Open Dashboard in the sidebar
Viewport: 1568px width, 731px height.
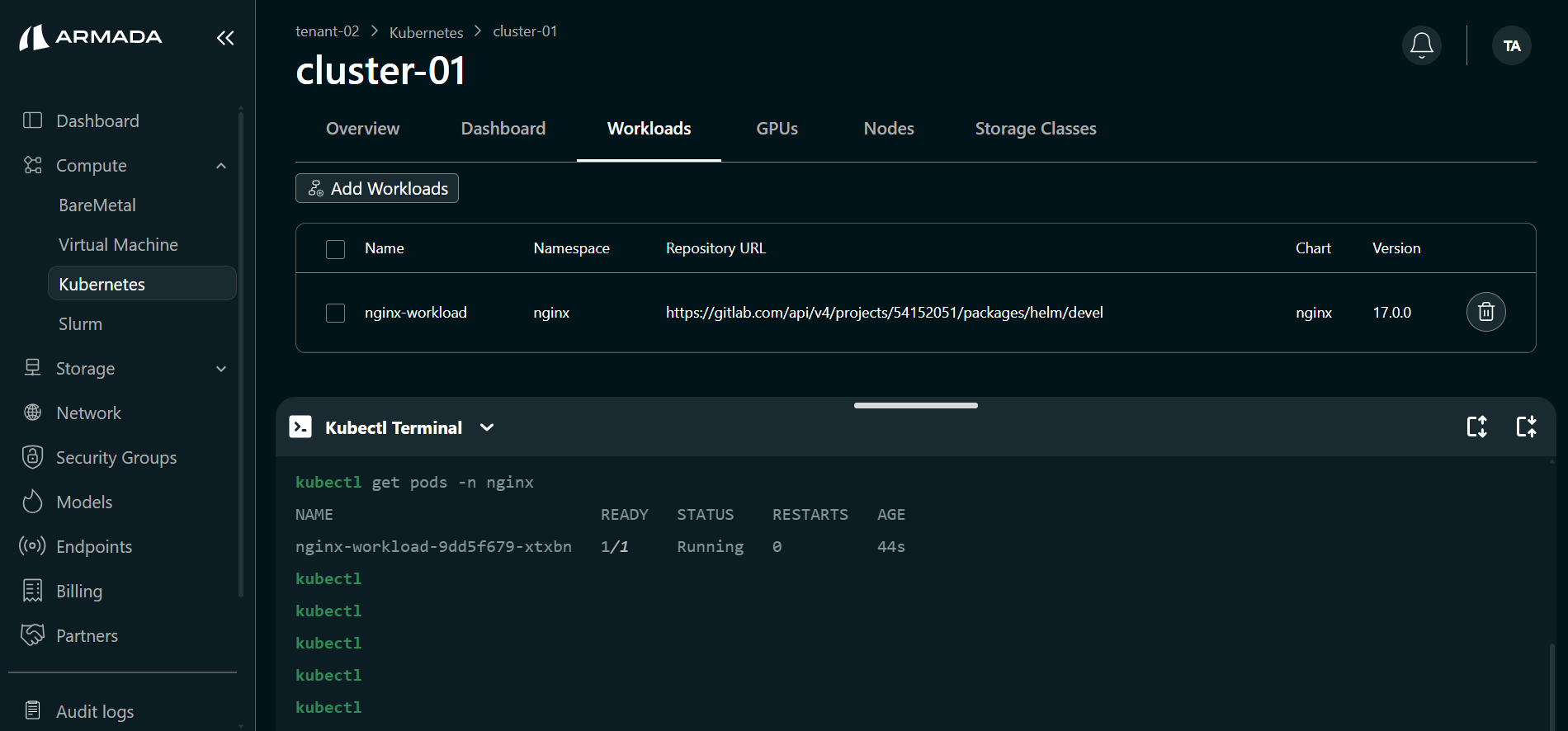(97, 120)
